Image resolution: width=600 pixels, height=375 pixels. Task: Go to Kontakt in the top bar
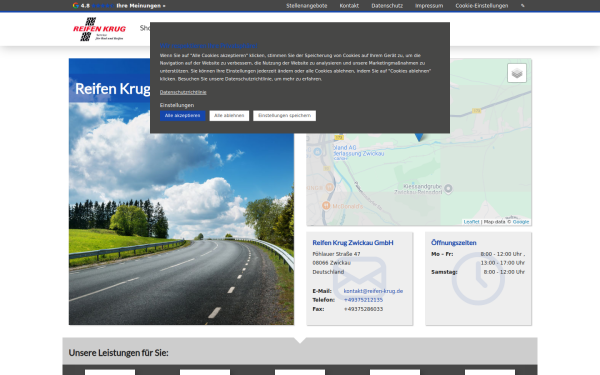(x=349, y=6)
